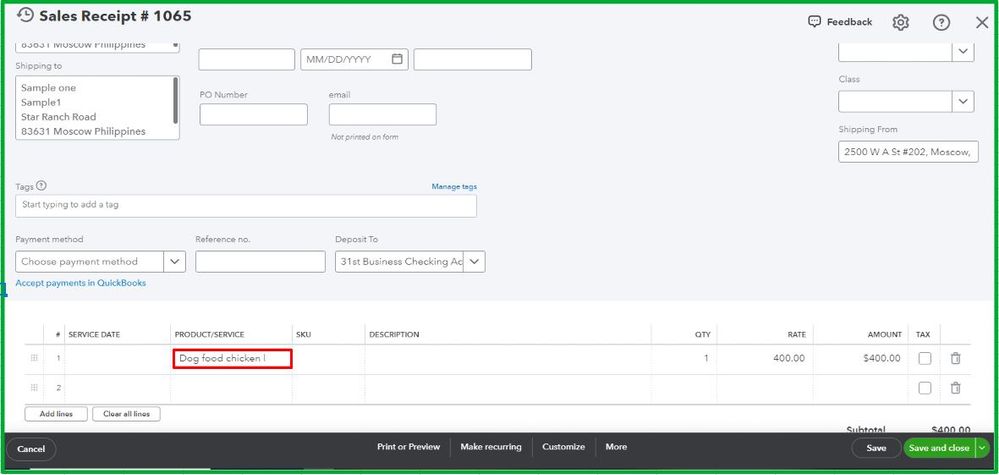Tick the tax checkbox for line 1
Image resolution: width=999 pixels, height=475 pixels.
(x=924, y=358)
